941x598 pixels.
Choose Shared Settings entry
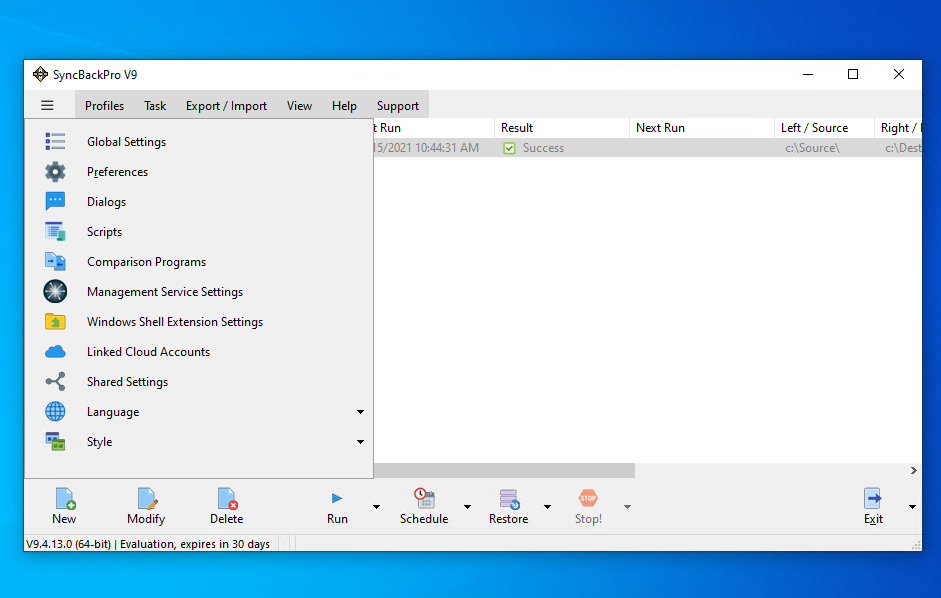[x=199, y=382]
